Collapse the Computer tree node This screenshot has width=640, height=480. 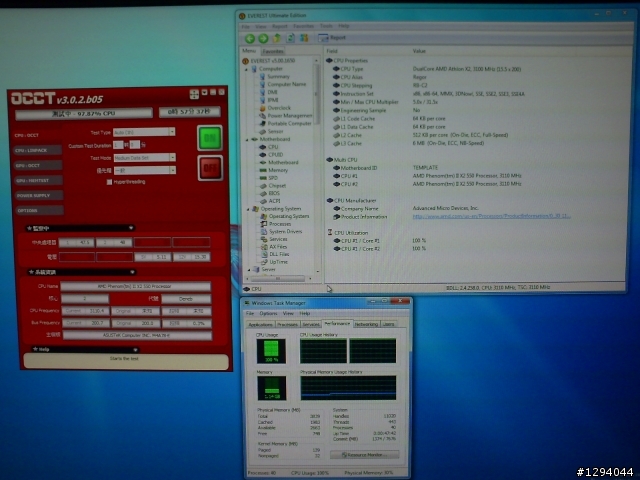(247, 69)
